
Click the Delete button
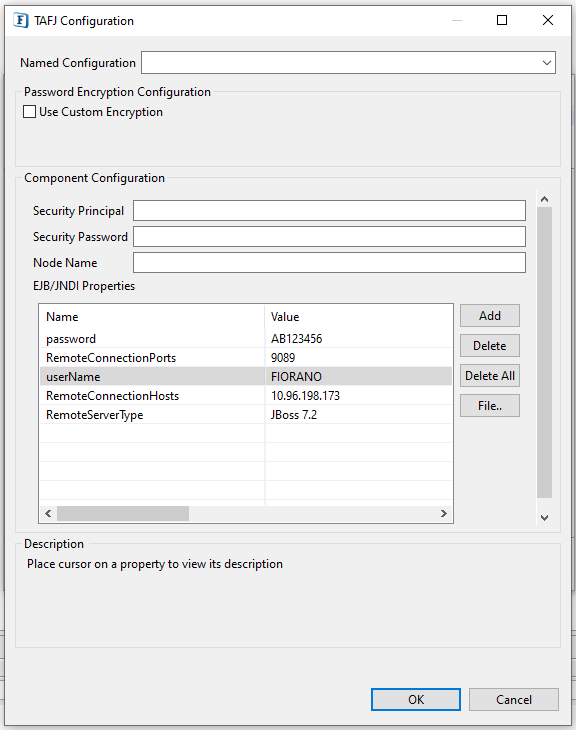(x=490, y=346)
